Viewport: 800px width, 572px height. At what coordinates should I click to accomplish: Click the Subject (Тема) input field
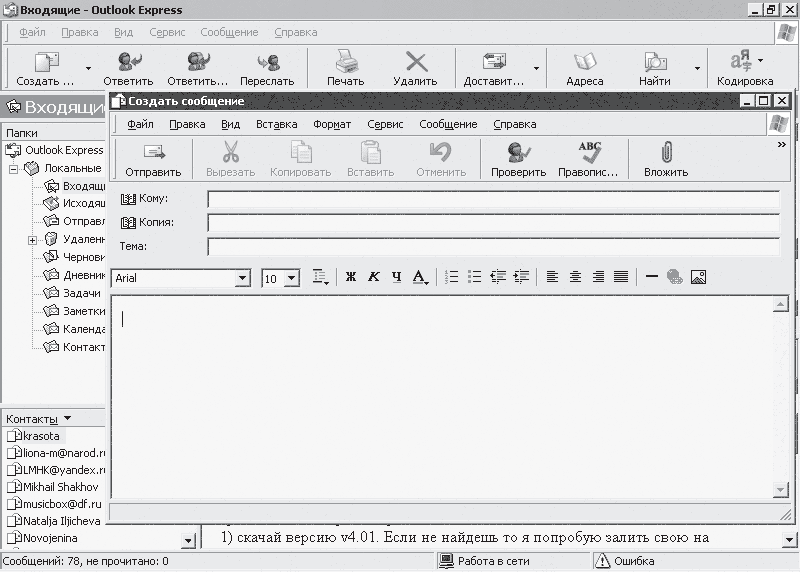493,246
